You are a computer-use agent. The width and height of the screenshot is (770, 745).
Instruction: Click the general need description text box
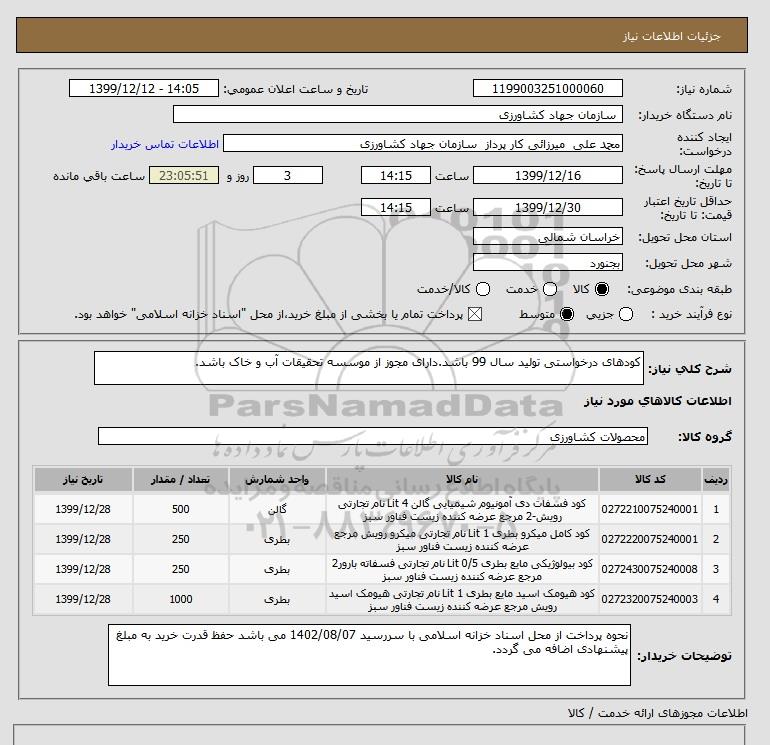[x=369, y=368]
